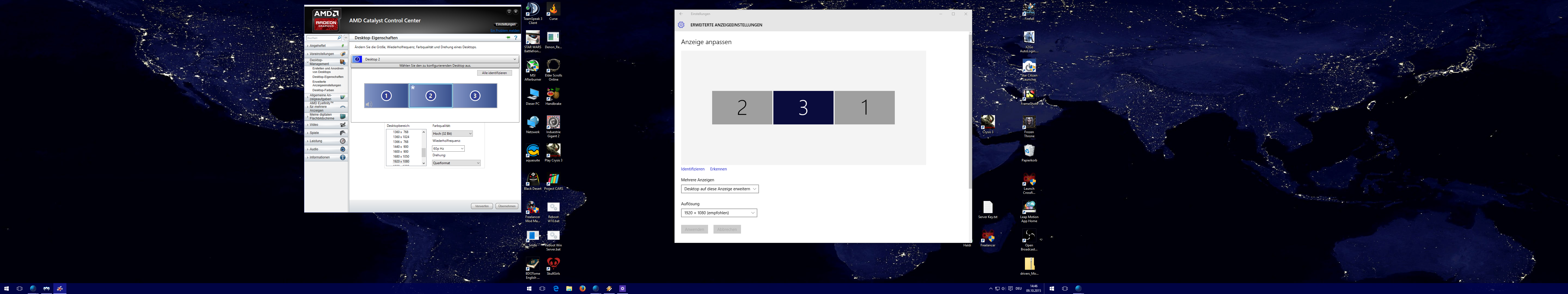This screenshot has width=1568, height=294.
Task: Click the search magnifier in Catalyst sidebar
Action: click(x=339, y=38)
